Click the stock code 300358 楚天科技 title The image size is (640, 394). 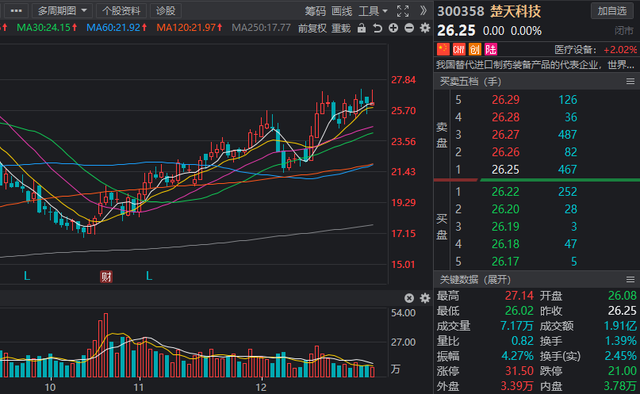(x=489, y=11)
